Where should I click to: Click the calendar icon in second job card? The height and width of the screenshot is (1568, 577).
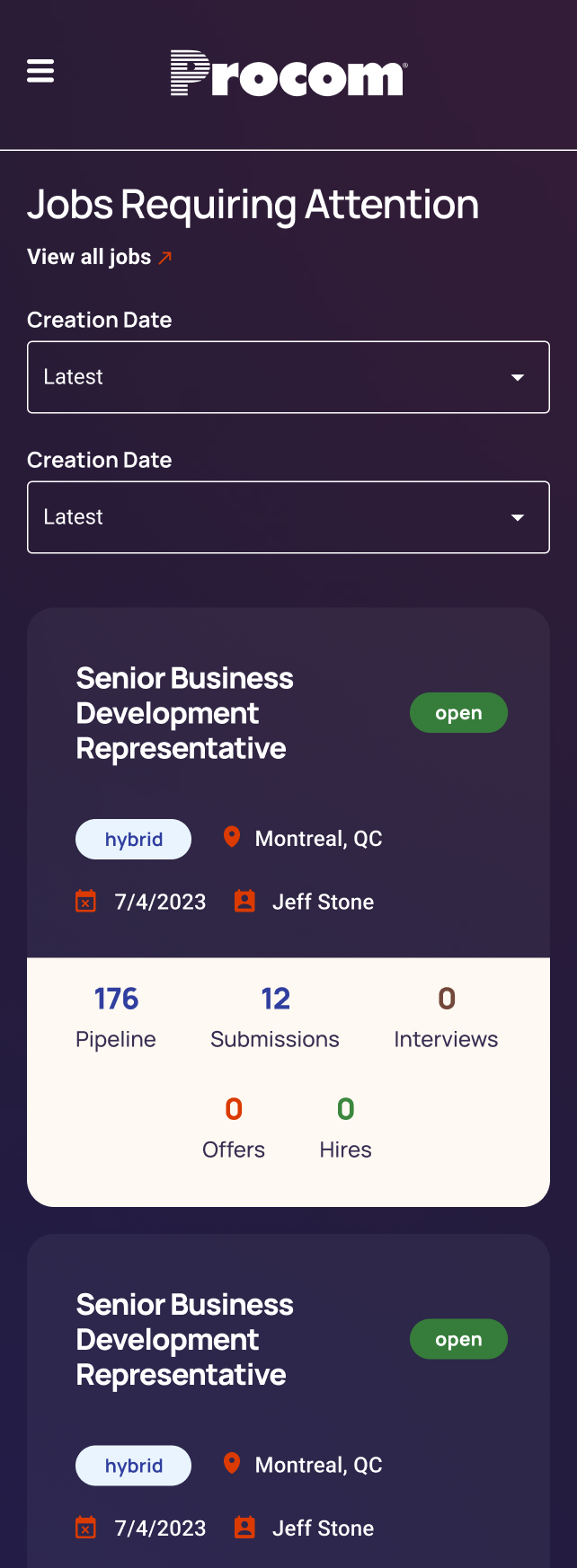coord(85,1528)
